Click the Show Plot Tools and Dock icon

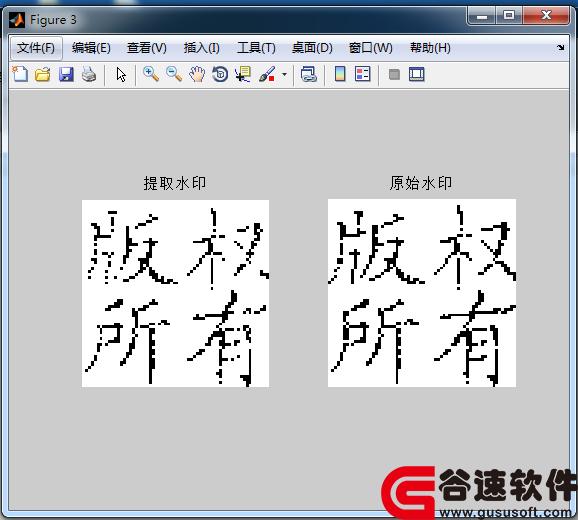point(417,74)
